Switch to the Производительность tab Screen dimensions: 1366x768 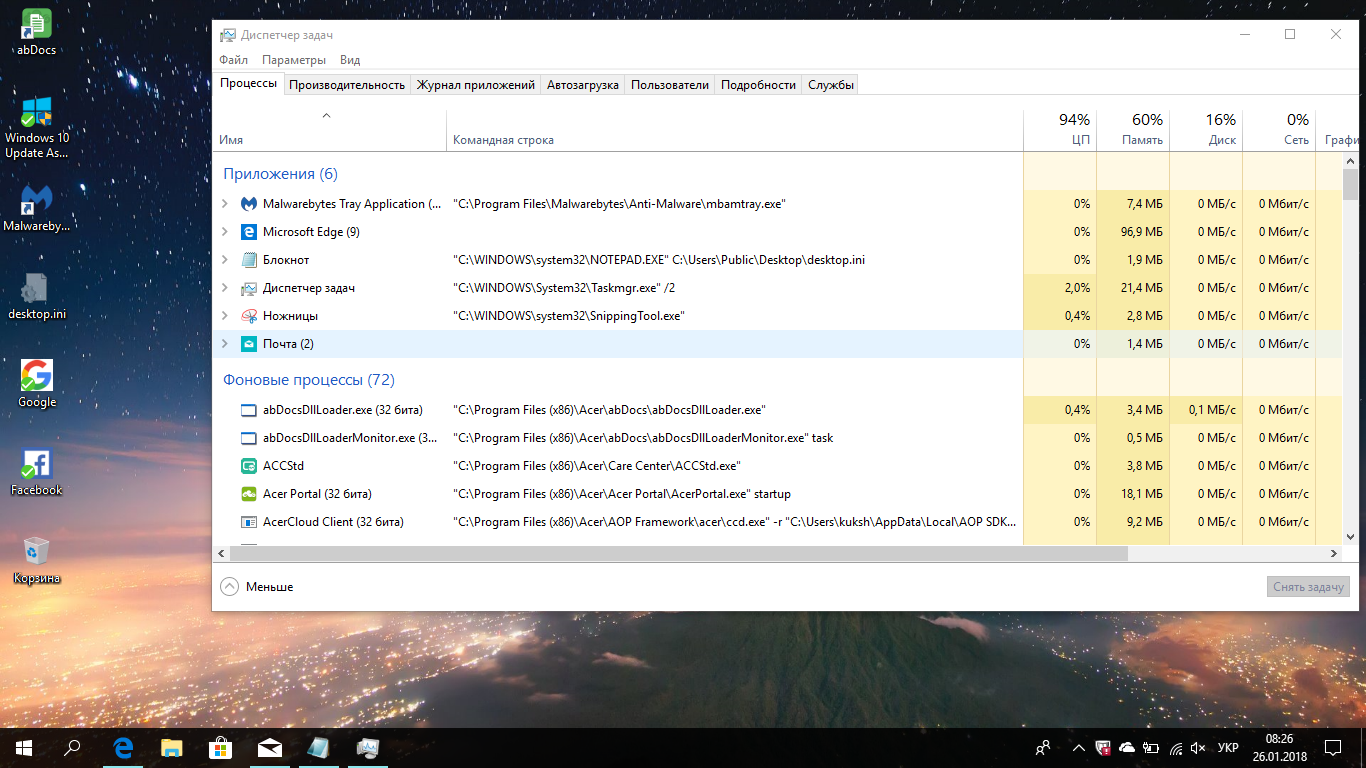click(x=347, y=85)
